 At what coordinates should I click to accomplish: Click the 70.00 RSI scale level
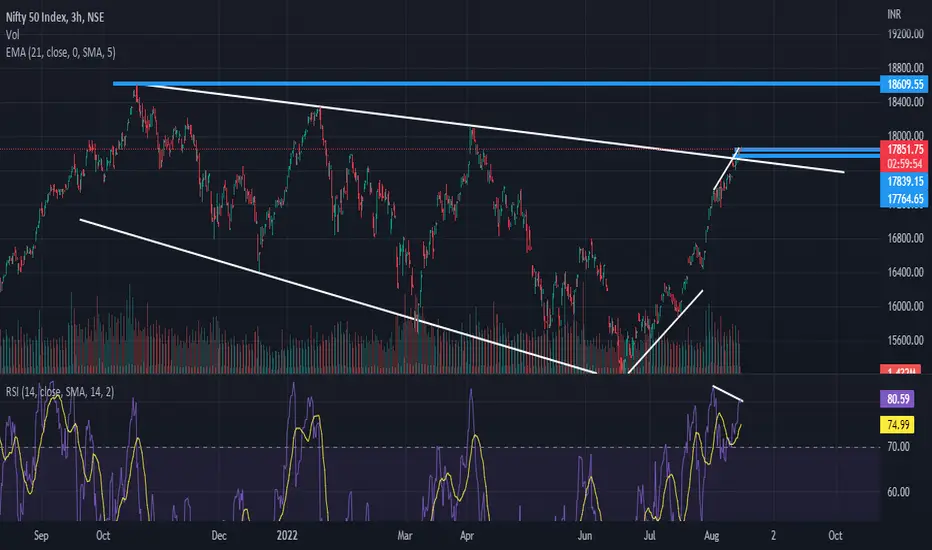click(898, 447)
